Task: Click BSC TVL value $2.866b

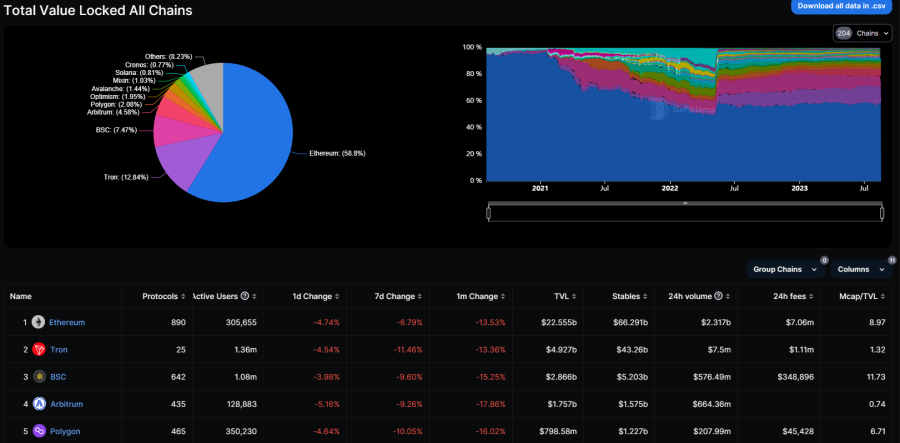Action: click(x=561, y=377)
